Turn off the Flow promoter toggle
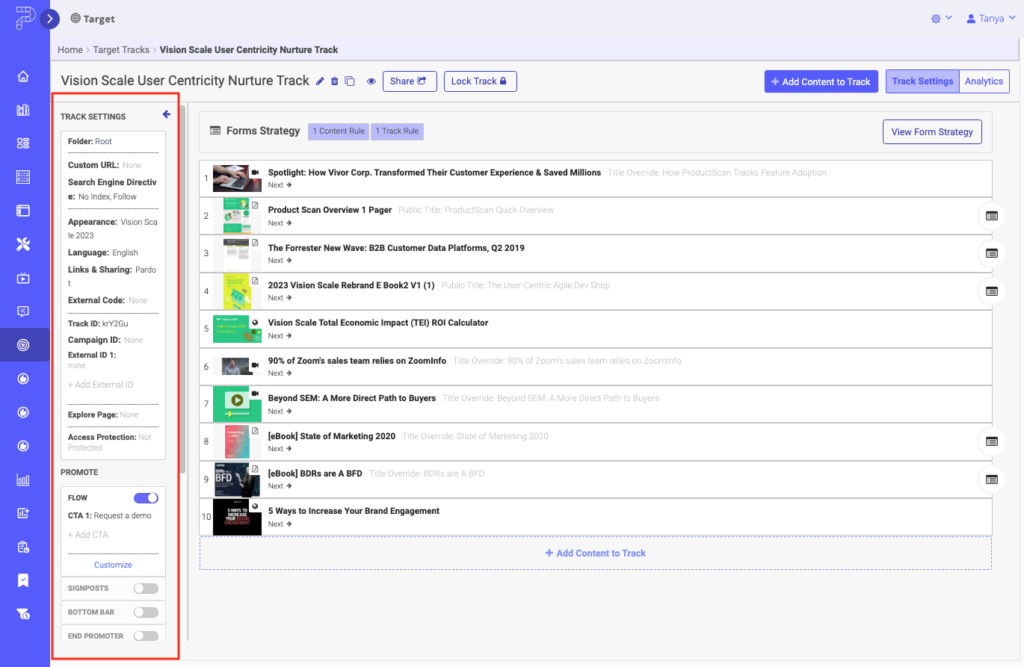Viewport: 1024px width, 667px height. click(x=146, y=498)
